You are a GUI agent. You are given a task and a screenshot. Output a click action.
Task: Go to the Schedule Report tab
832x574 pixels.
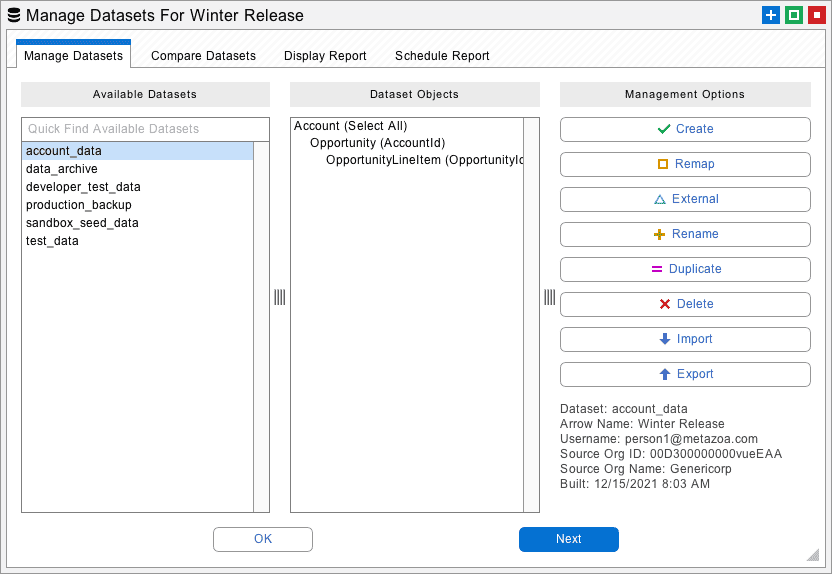tap(442, 56)
